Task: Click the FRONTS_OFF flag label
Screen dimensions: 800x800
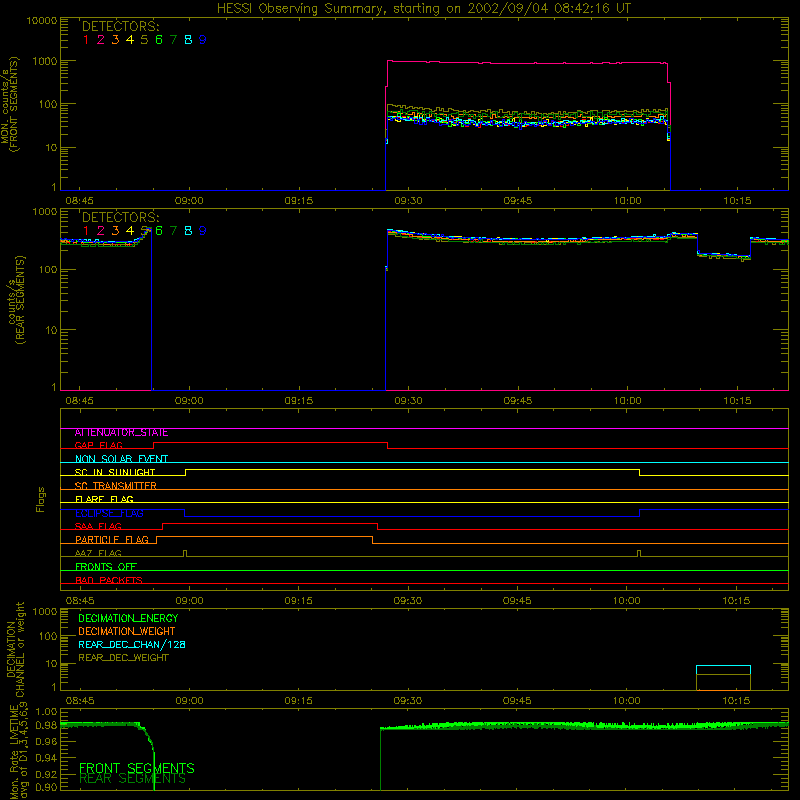Action: 106,567
